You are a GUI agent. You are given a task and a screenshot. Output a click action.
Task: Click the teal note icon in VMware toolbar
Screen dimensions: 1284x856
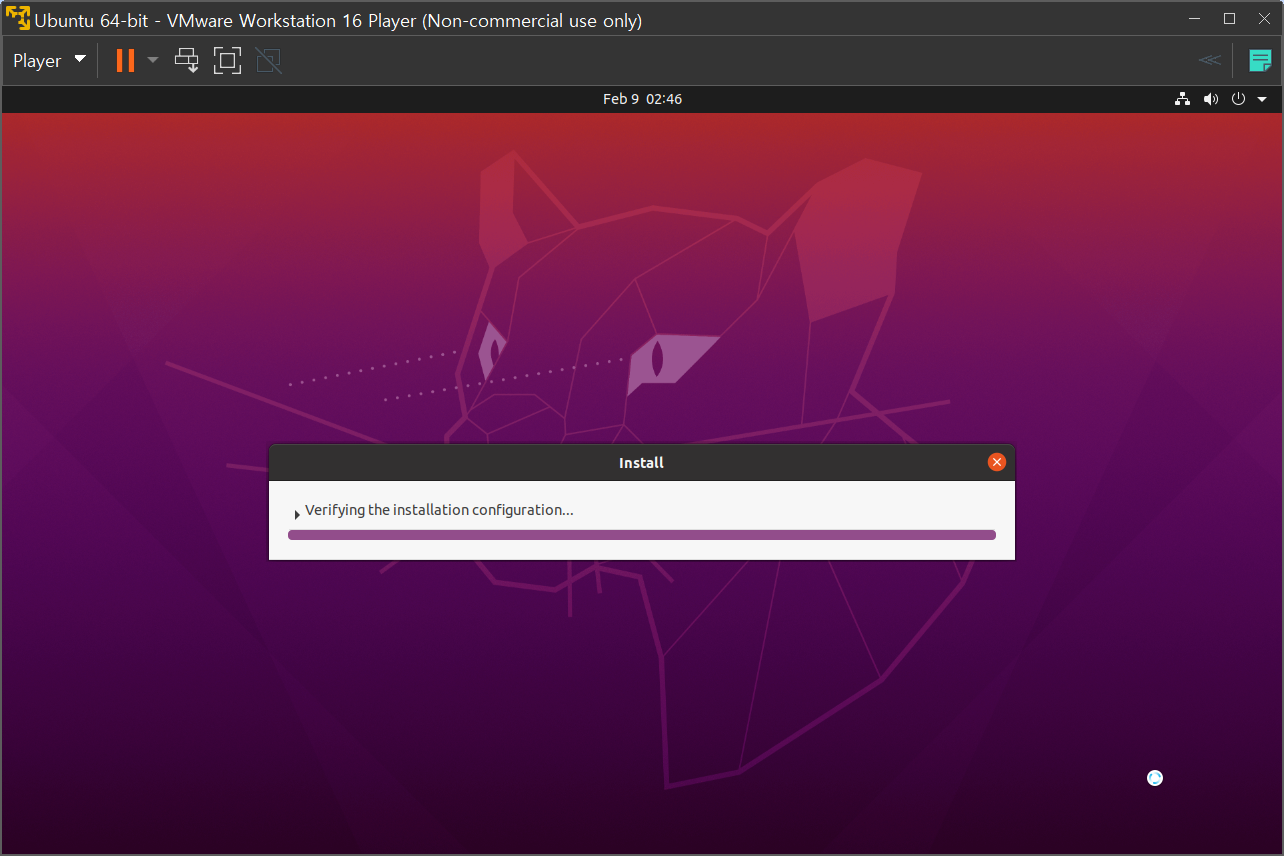pos(1260,61)
